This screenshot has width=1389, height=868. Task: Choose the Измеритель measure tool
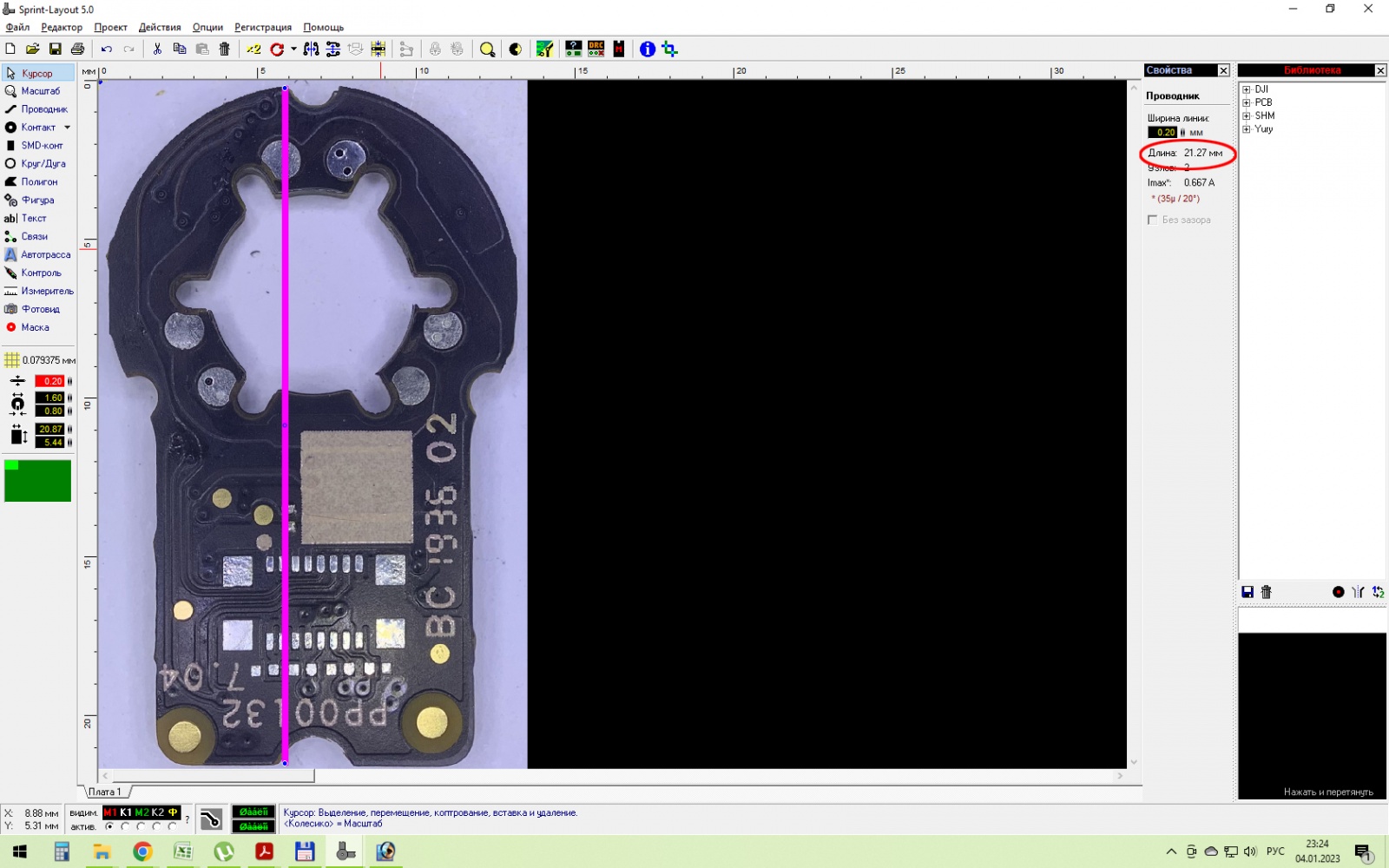coord(38,292)
